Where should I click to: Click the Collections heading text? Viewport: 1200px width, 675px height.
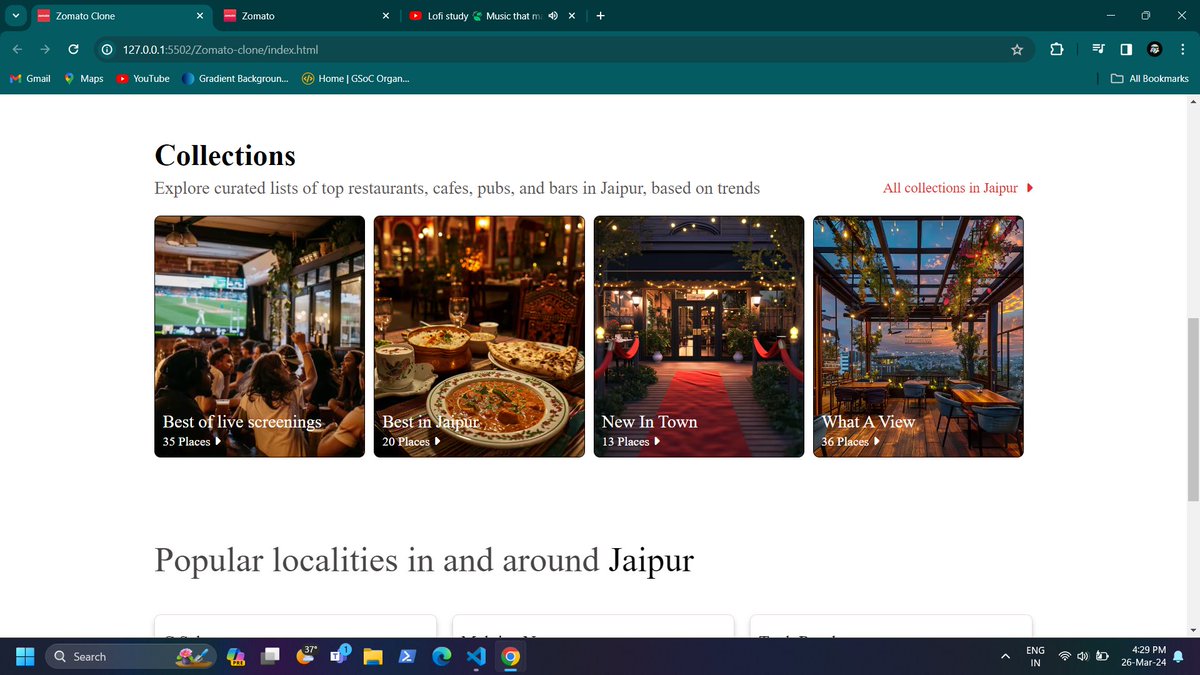point(225,156)
